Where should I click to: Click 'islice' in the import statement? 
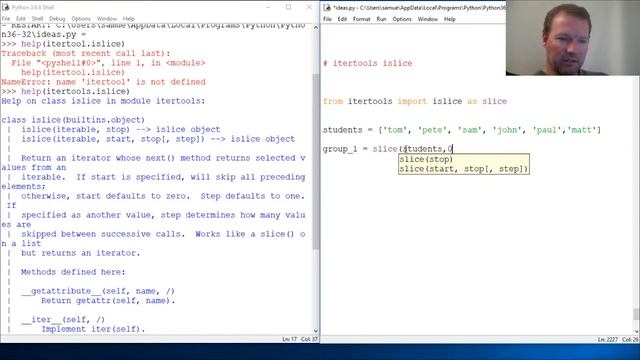[447, 101]
